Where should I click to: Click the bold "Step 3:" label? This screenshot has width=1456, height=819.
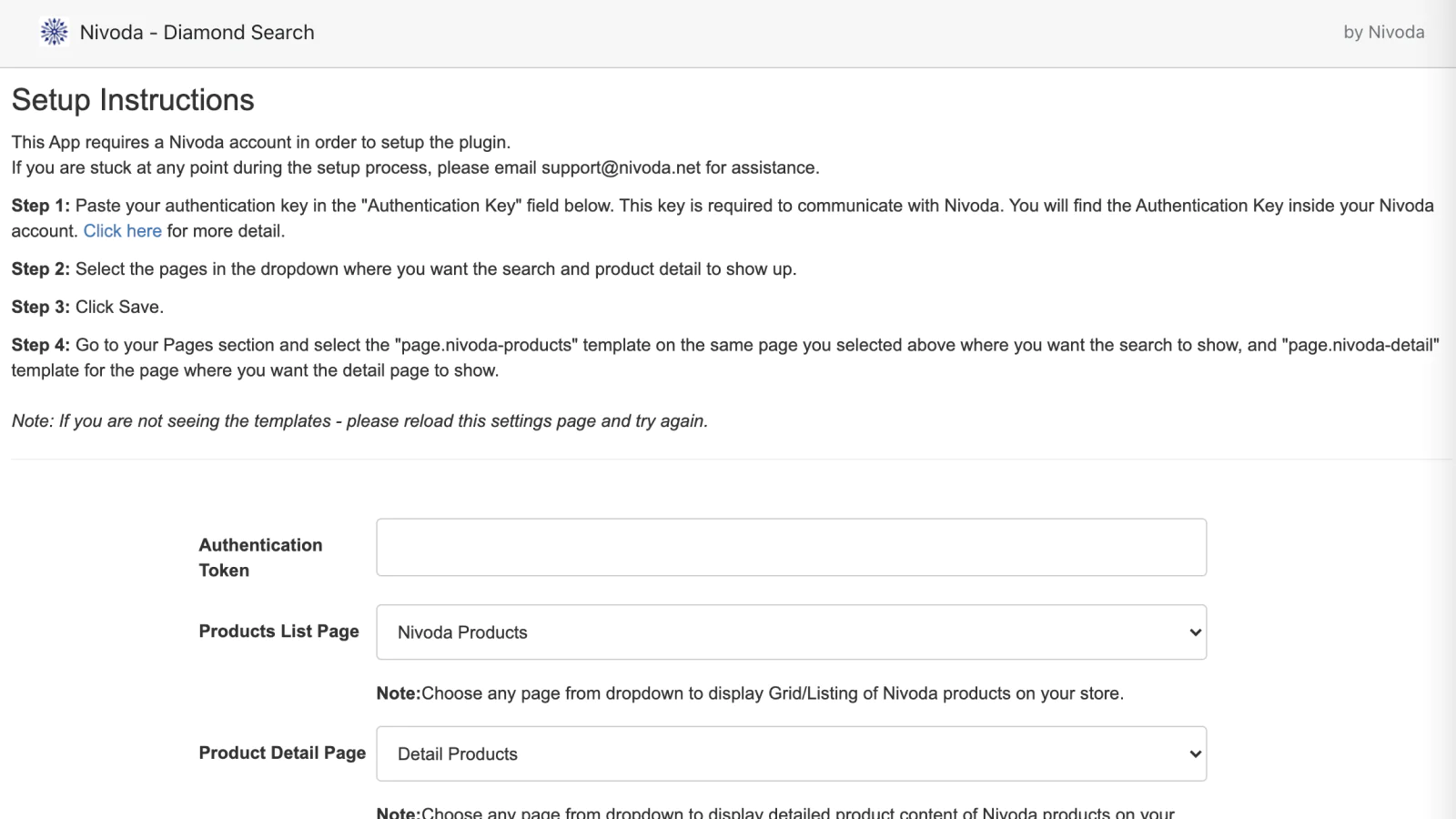[40, 308]
